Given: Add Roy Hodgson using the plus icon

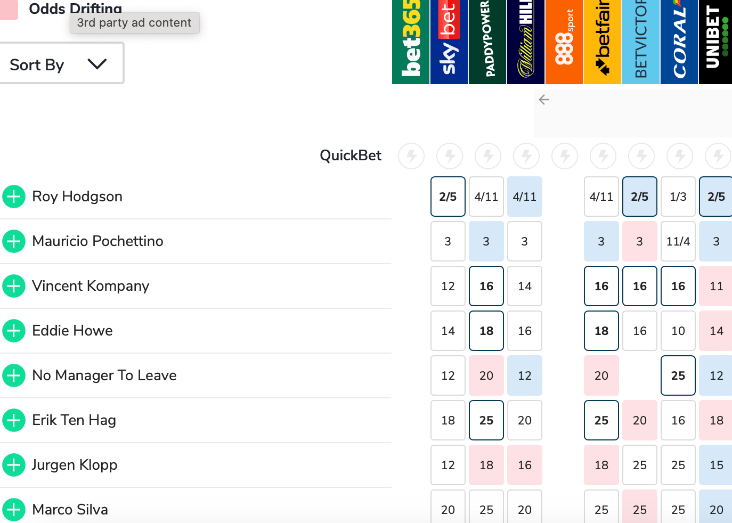Looking at the screenshot, I should (13, 197).
